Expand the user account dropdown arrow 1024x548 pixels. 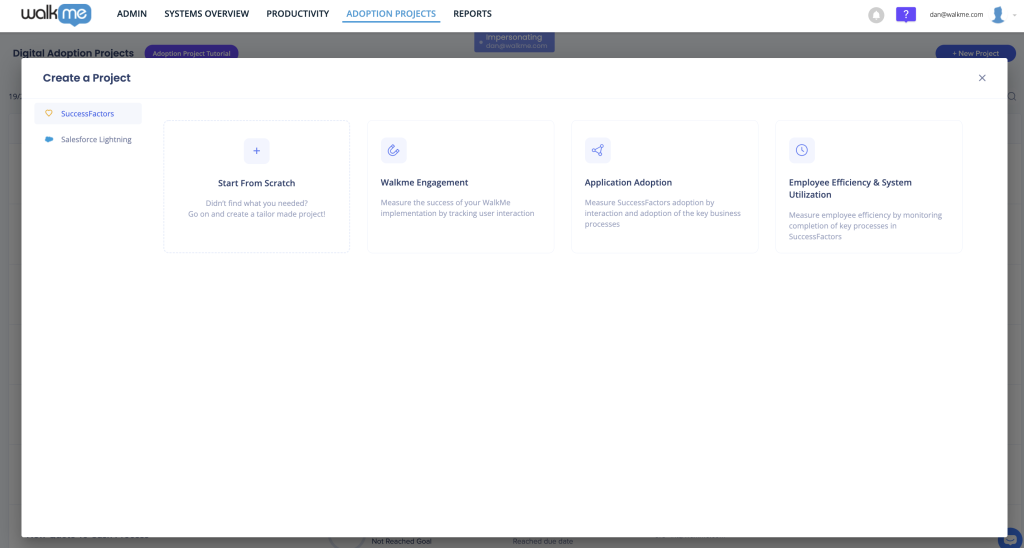1015,15
